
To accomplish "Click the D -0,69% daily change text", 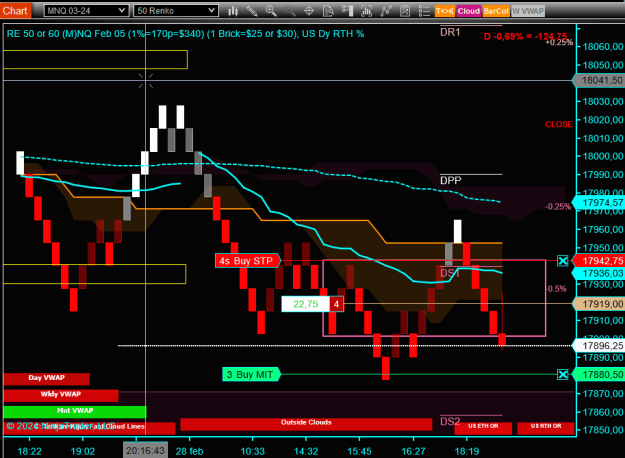I will click(525, 36).
